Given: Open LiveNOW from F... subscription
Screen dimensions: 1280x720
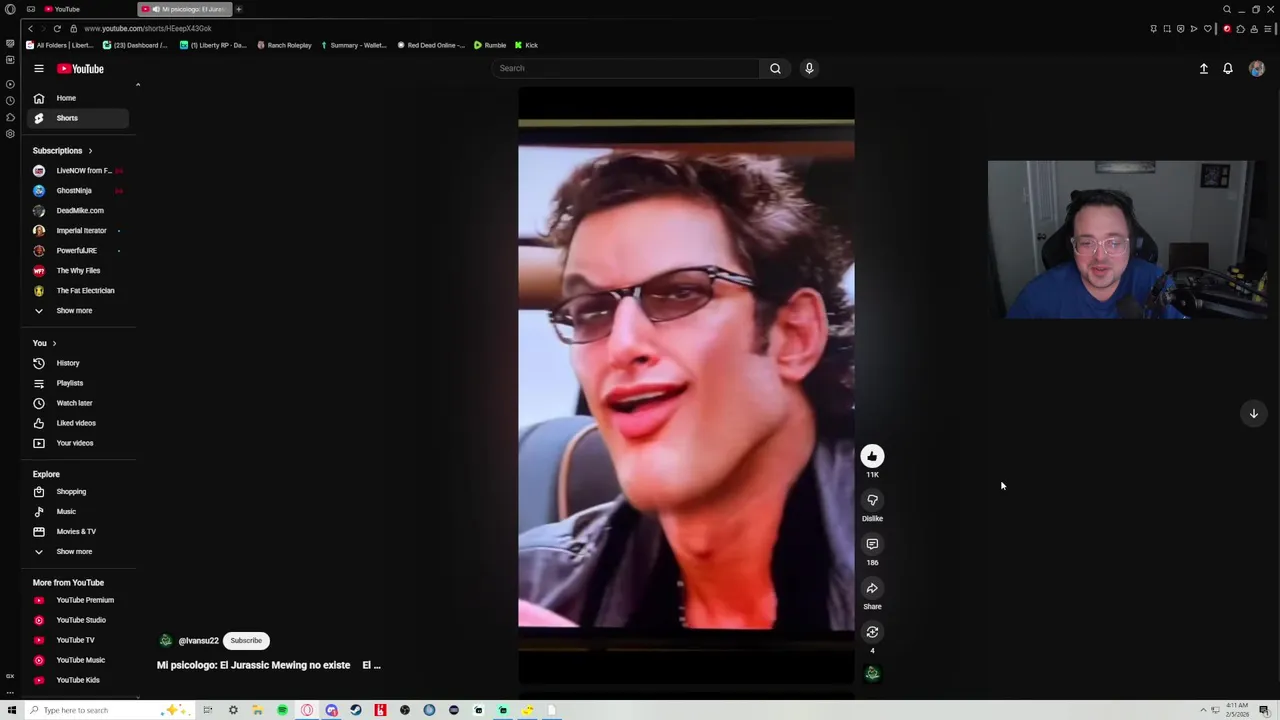Looking at the screenshot, I should 79,171.
